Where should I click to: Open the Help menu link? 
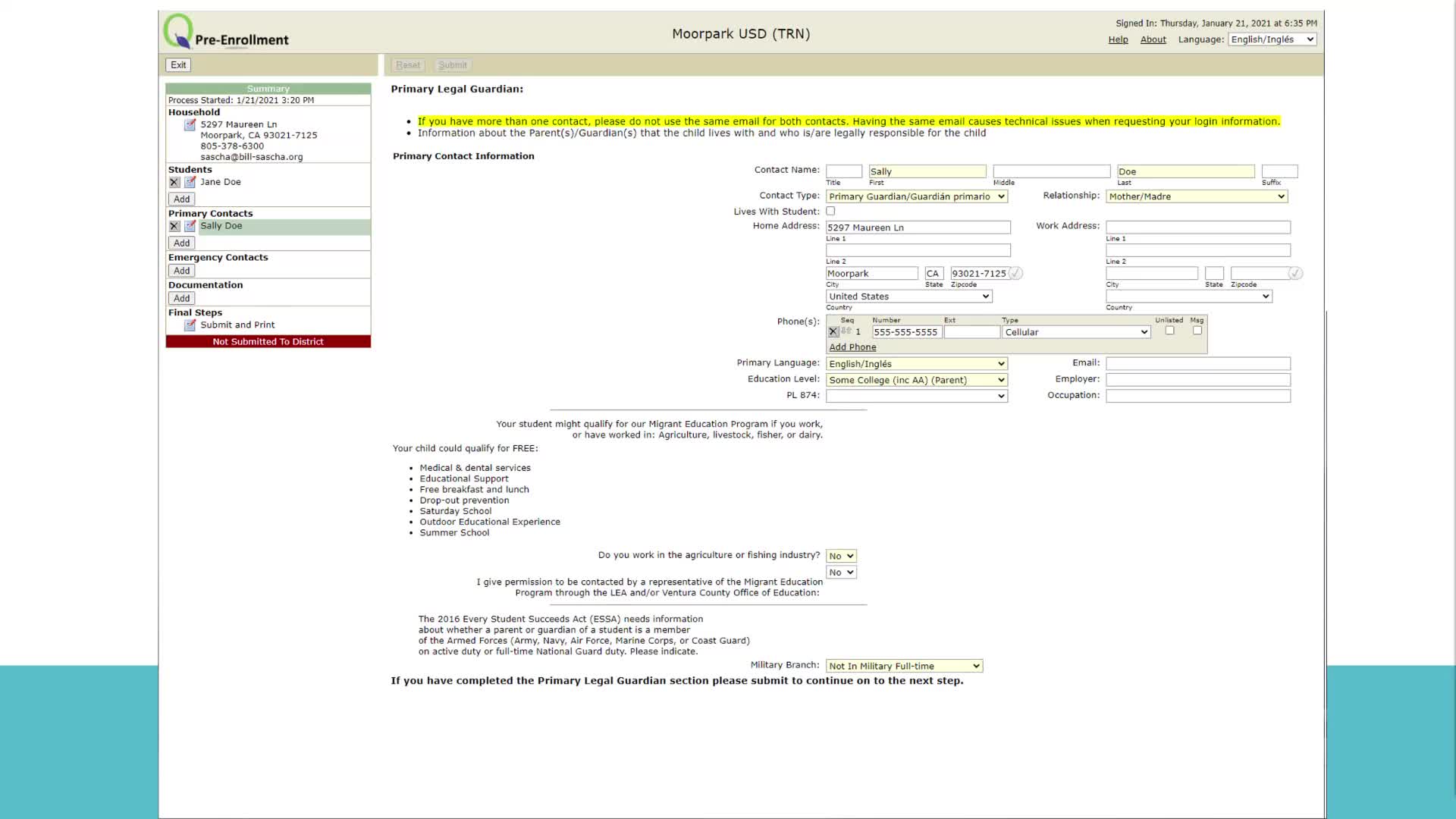(x=1118, y=39)
